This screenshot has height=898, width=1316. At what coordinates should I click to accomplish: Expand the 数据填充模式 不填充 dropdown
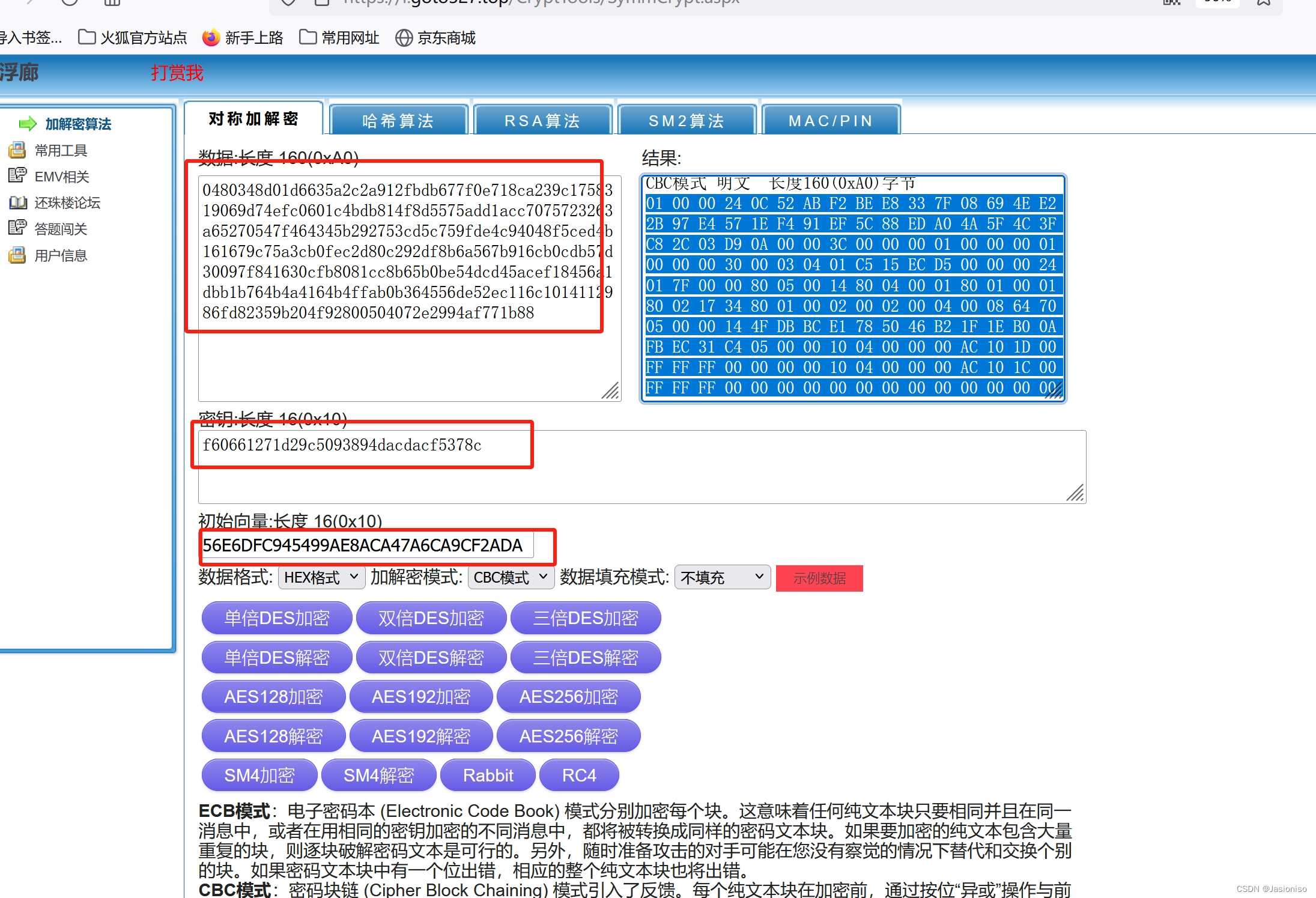[722, 577]
